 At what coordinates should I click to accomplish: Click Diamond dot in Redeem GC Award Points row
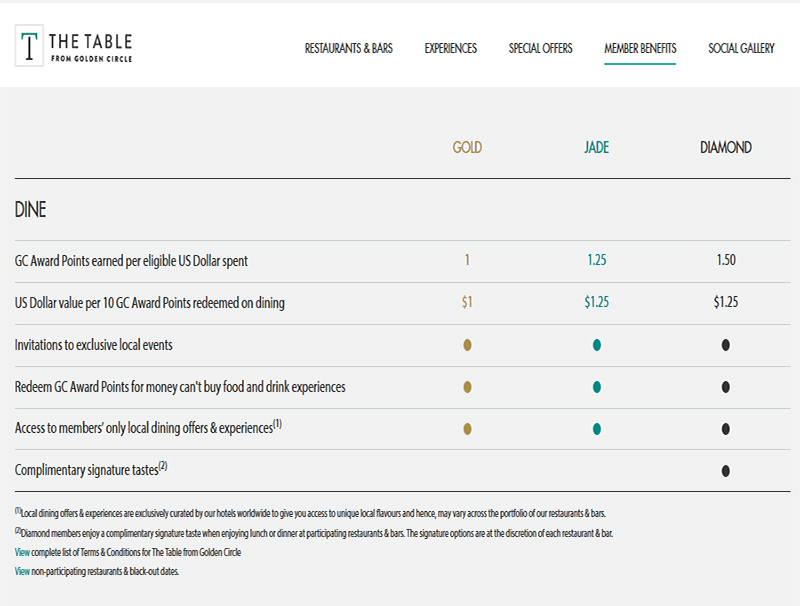(x=726, y=387)
